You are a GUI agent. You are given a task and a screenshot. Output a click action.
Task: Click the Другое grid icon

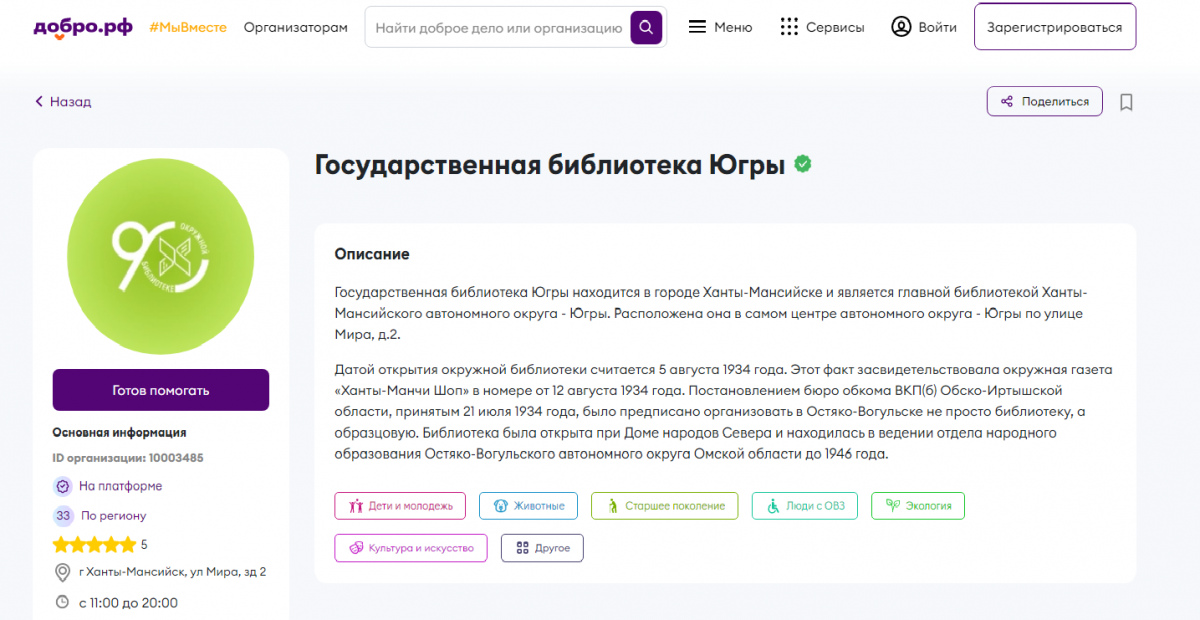pos(521,548)
